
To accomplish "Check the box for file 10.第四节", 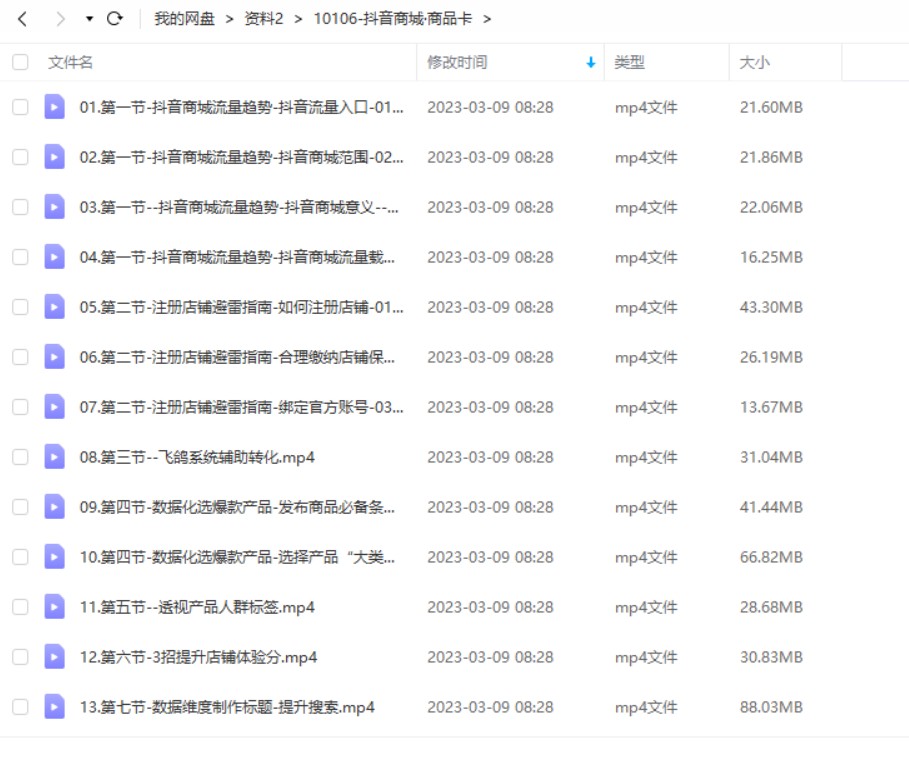I will [20, 557].
